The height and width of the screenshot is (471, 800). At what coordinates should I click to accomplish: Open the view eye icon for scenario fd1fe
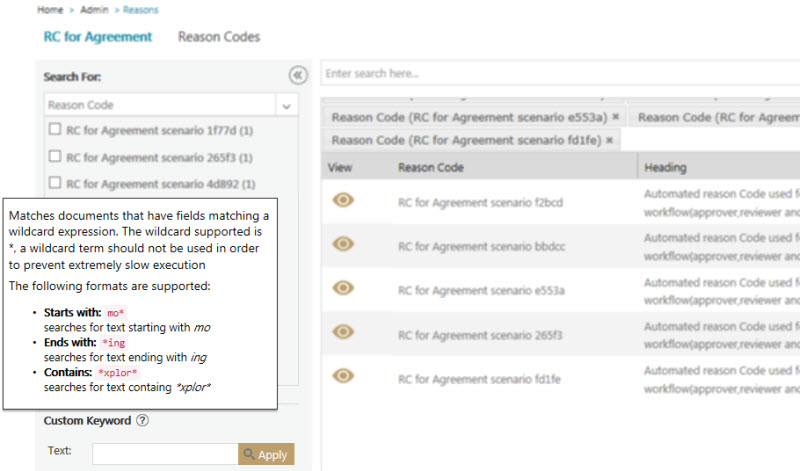click(x=343, y=376)
